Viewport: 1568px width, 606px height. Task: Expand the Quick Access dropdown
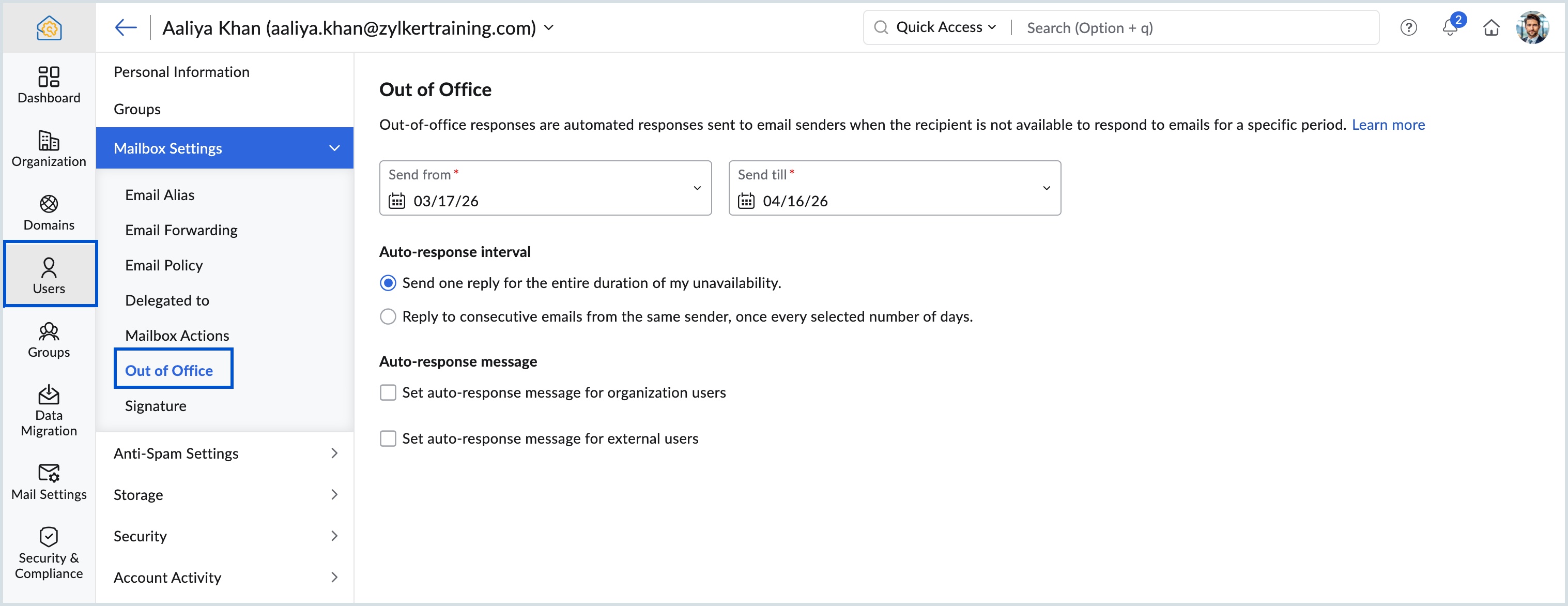point(945,27)
